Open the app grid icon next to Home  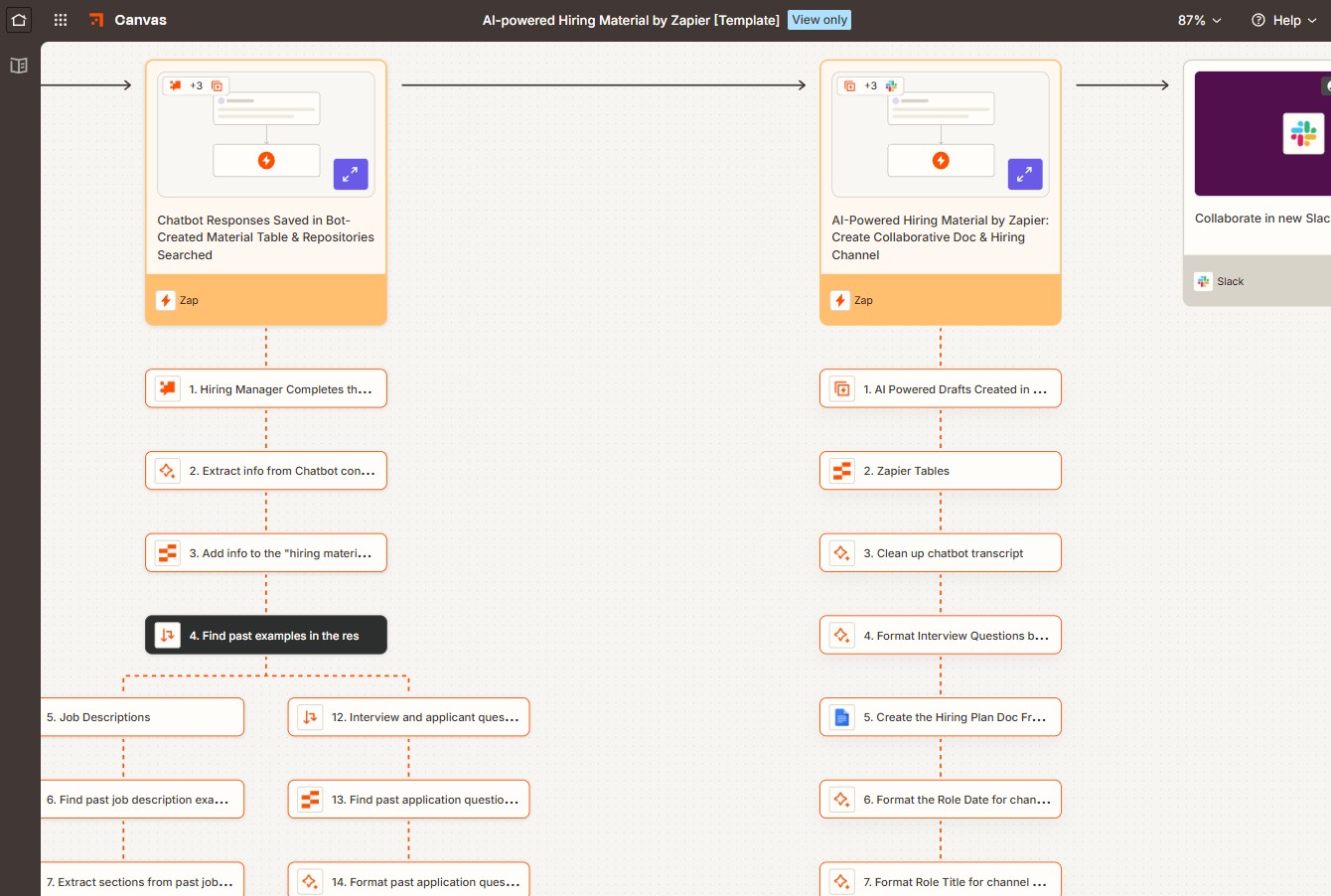pos(60,20)
